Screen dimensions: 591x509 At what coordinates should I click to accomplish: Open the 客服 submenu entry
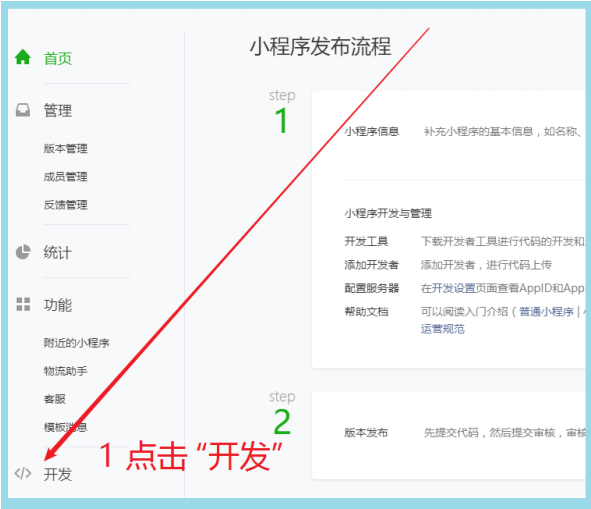(55, 399)
